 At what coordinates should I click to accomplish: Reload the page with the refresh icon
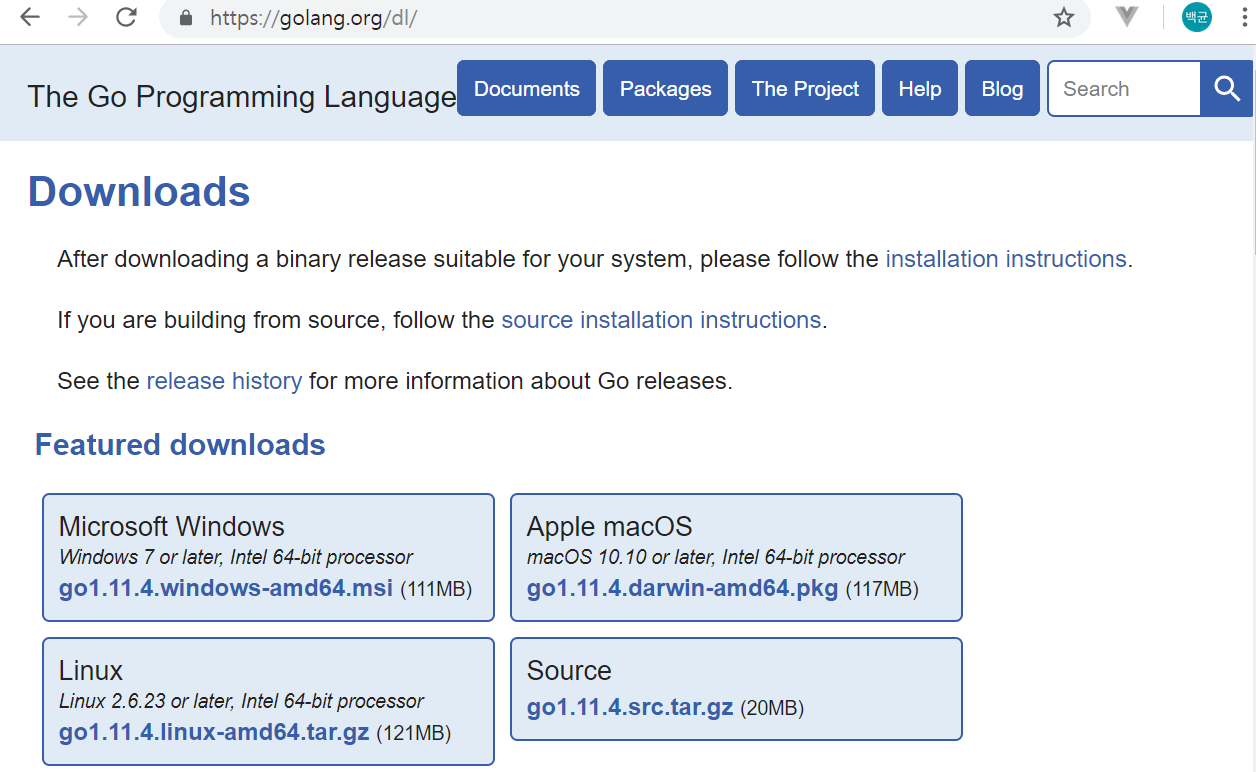point(126,17)
